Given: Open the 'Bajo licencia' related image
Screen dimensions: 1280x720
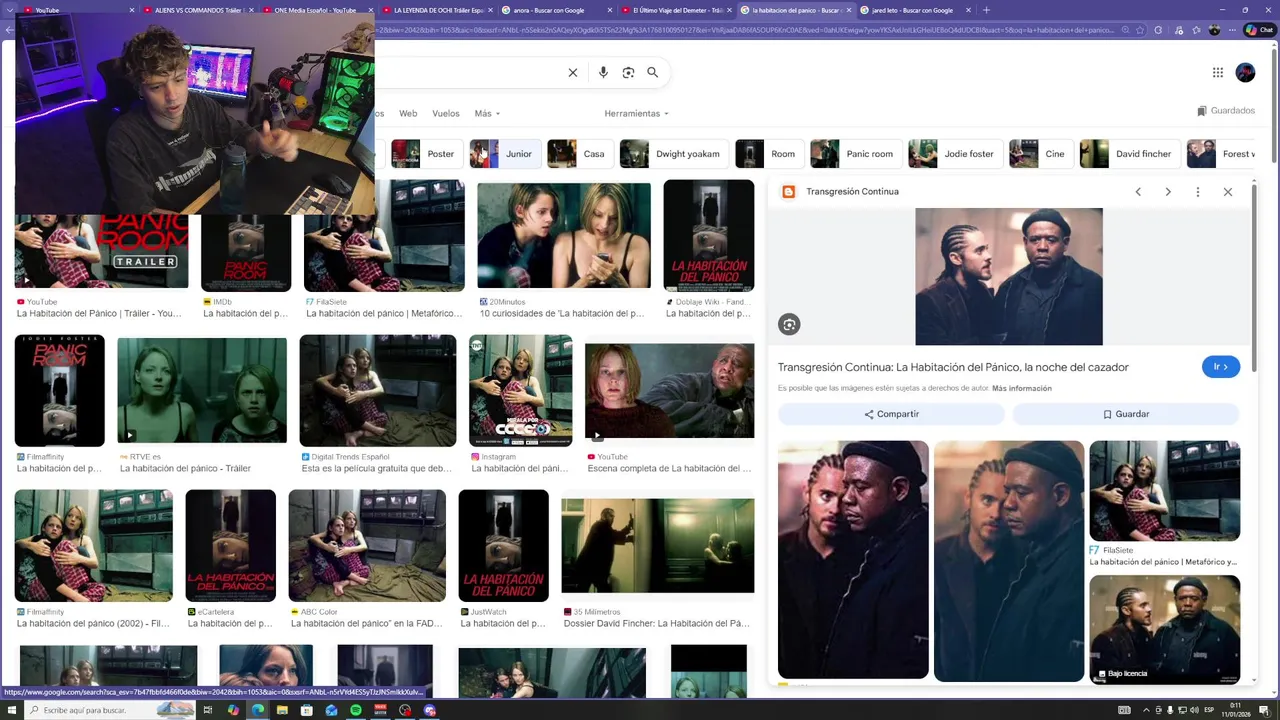Looking at the screenshot, I should pyautogui.click(x=1165, y=629).
